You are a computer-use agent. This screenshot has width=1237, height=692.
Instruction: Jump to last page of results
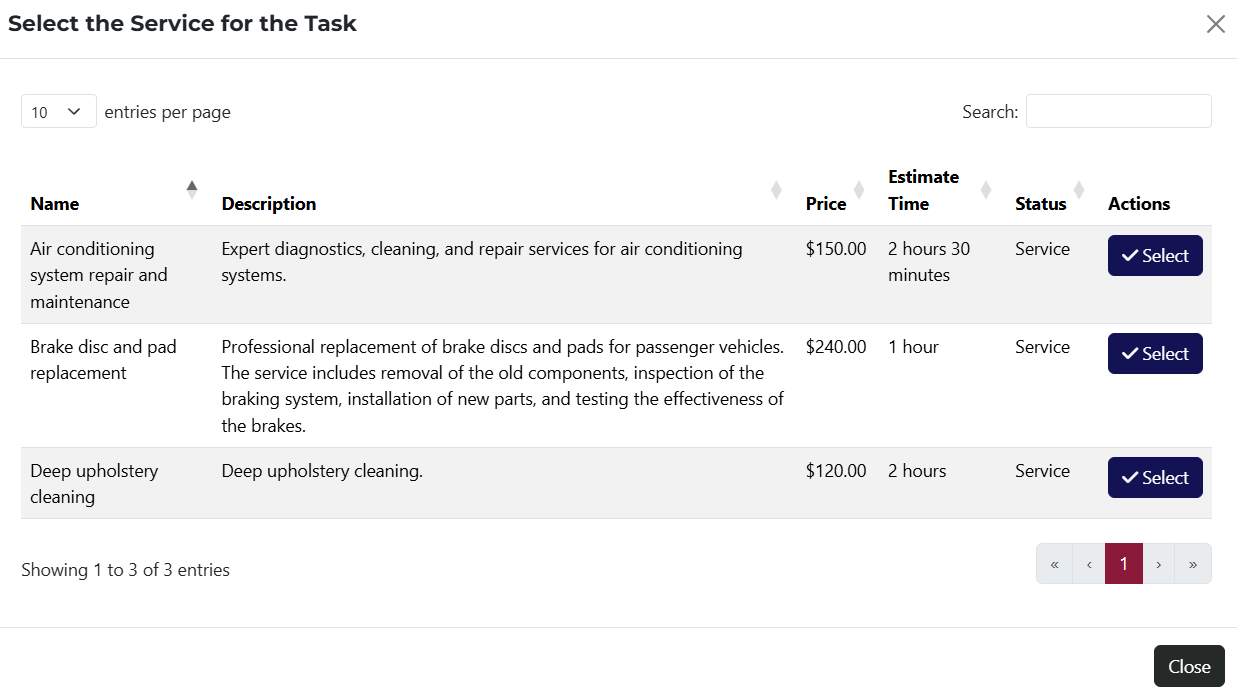1193,564
